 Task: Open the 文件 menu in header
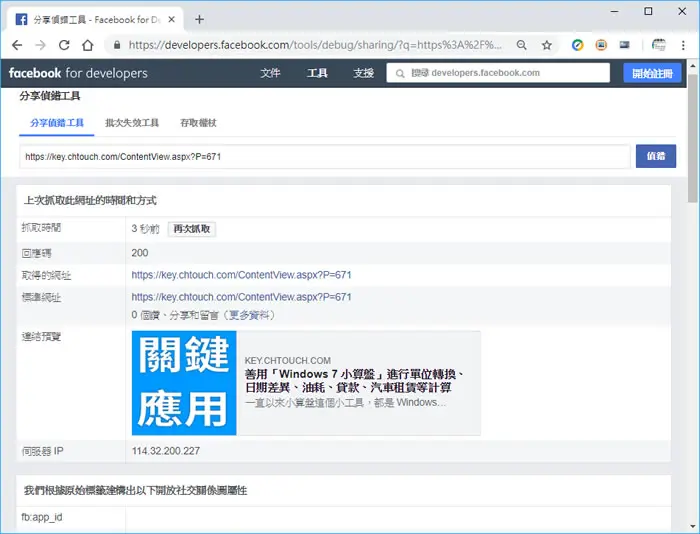[270, 73]
